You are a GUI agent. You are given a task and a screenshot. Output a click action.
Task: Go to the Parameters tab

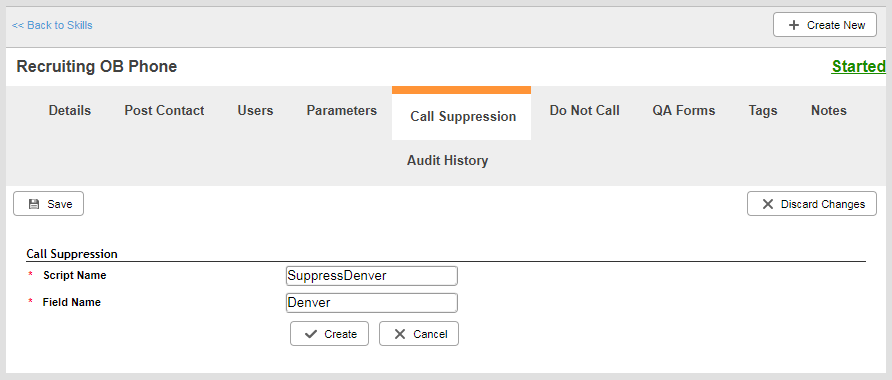click(341, 110)
